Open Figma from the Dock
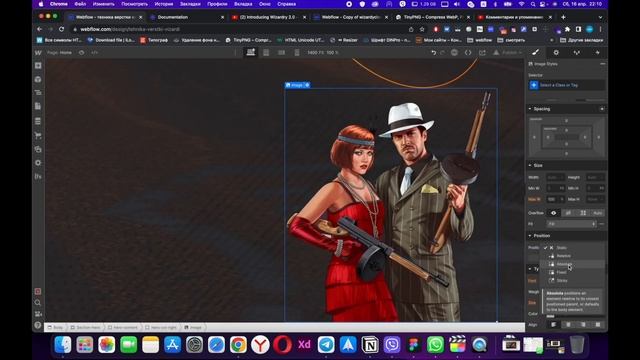 click(x=413, y=345)
